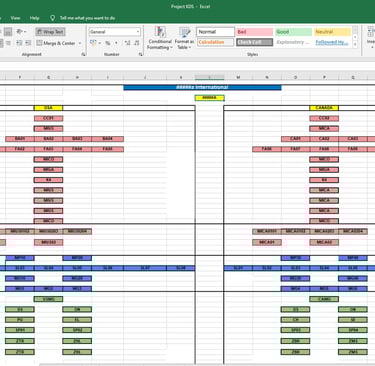Open the Help ribbon tab
375x366 pixels.
34,18
